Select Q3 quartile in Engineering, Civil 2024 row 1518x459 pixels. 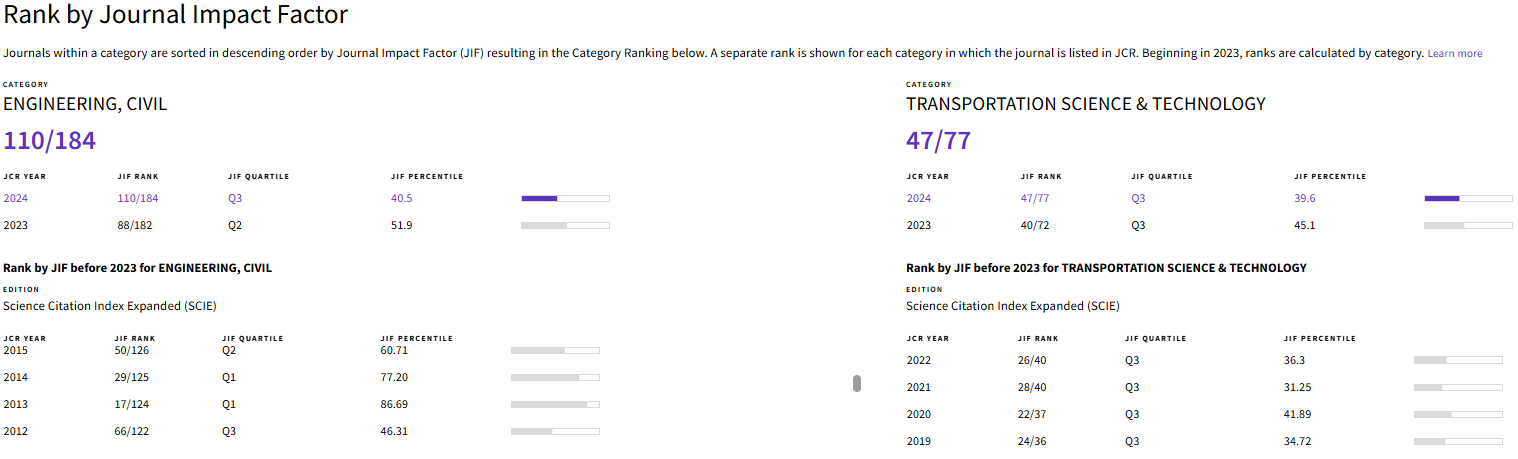click(235, 198)
